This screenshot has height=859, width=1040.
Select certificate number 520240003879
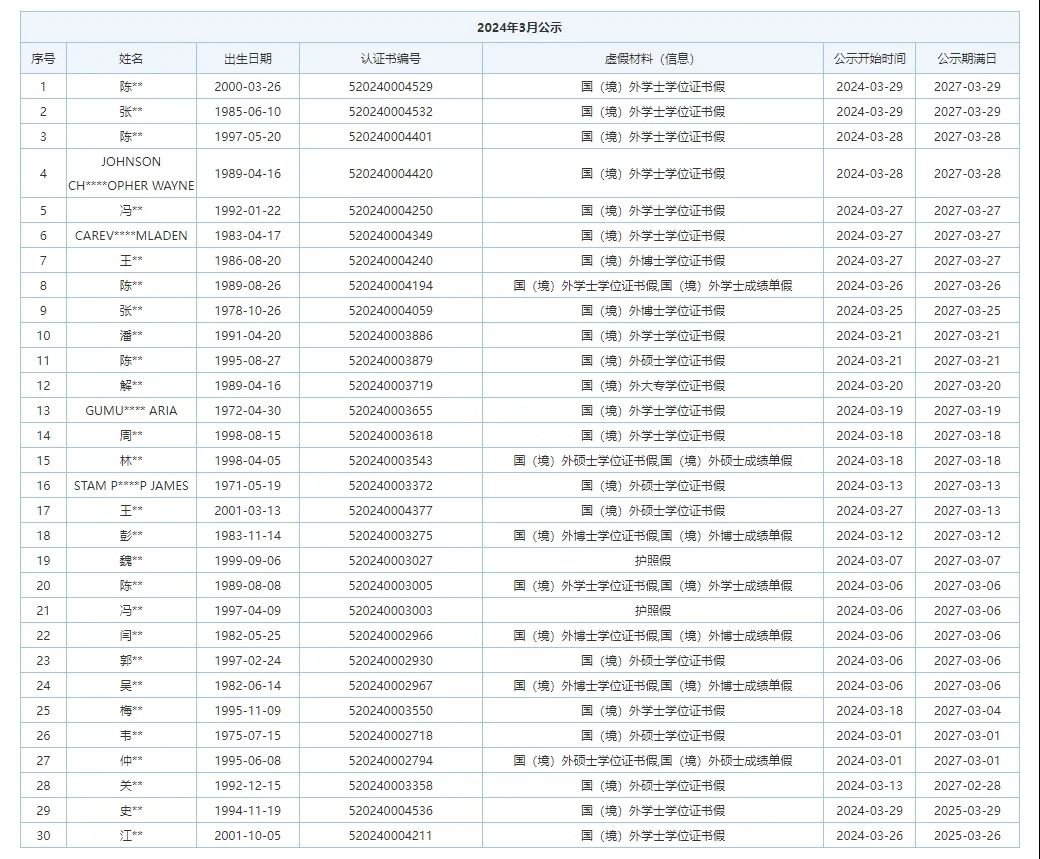click(391, 361)
